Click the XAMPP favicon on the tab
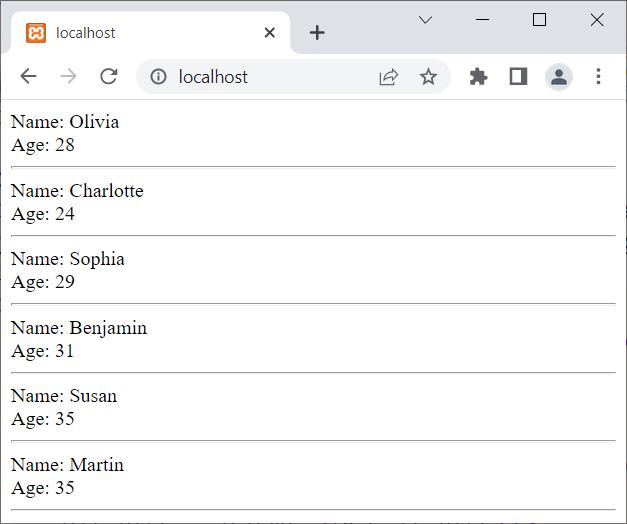The width and height of the screenshot is (627, 524). tap(36, 33)
